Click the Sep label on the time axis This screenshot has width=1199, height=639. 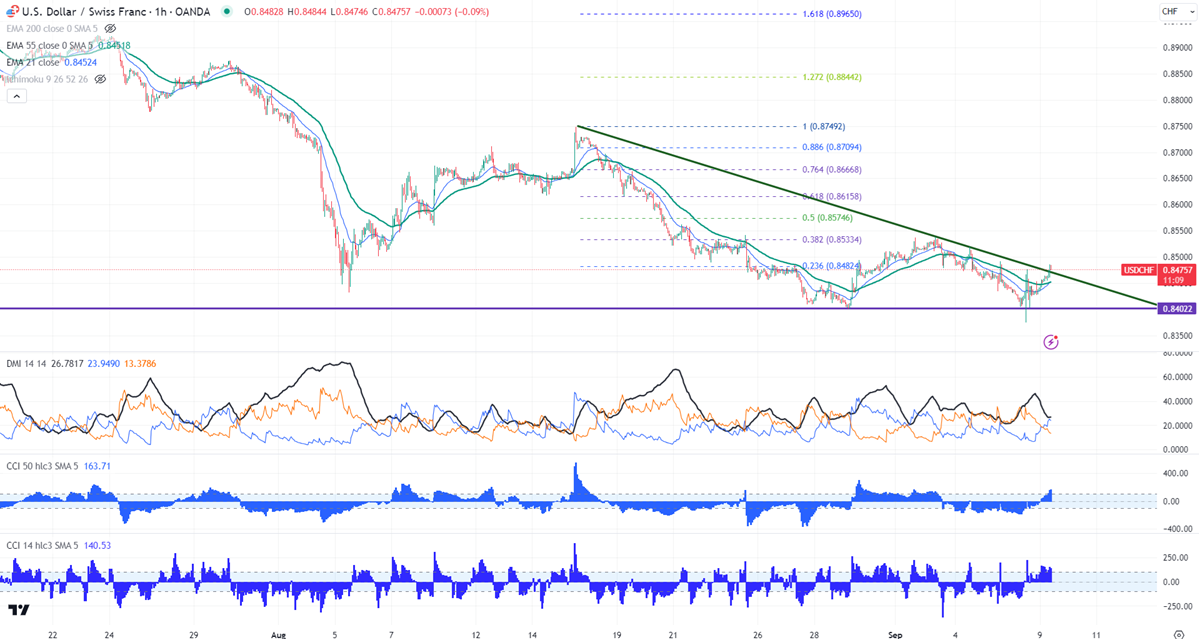pyautogui.click(x=895, y=634)
